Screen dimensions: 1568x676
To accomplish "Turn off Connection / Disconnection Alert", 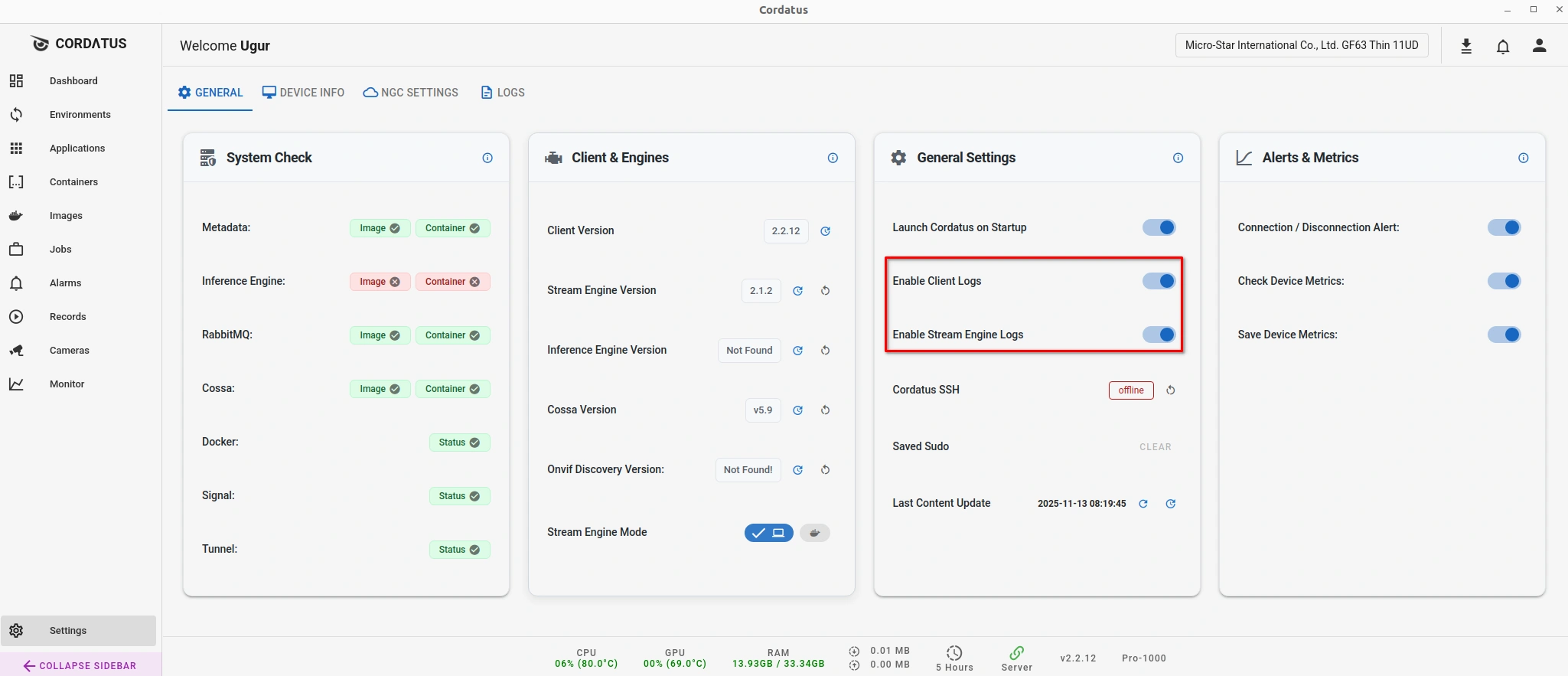I will (x=1504, y=227).
